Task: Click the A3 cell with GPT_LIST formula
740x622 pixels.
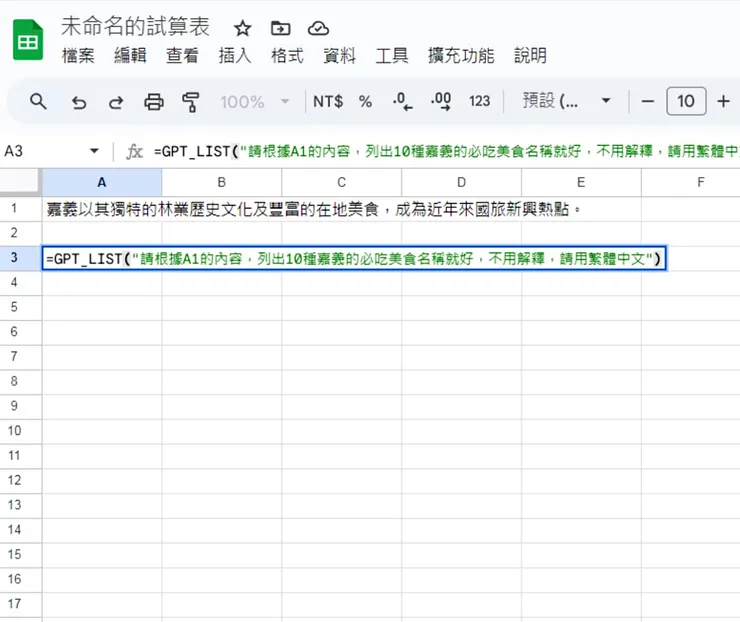Action: [x=354, y=258]
